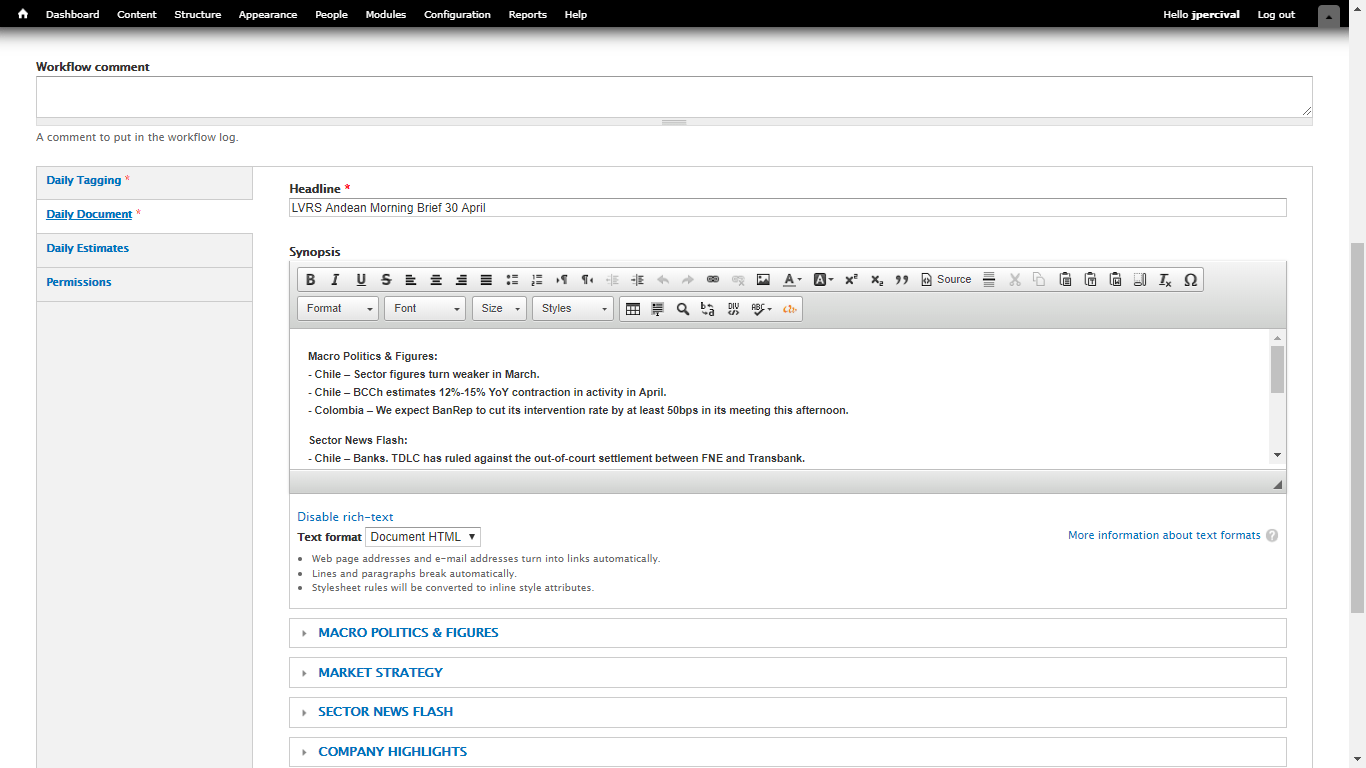The image size is (1366, 768).
Task: Switch to the Daily Tagging tab
Action: pos(84,181)
